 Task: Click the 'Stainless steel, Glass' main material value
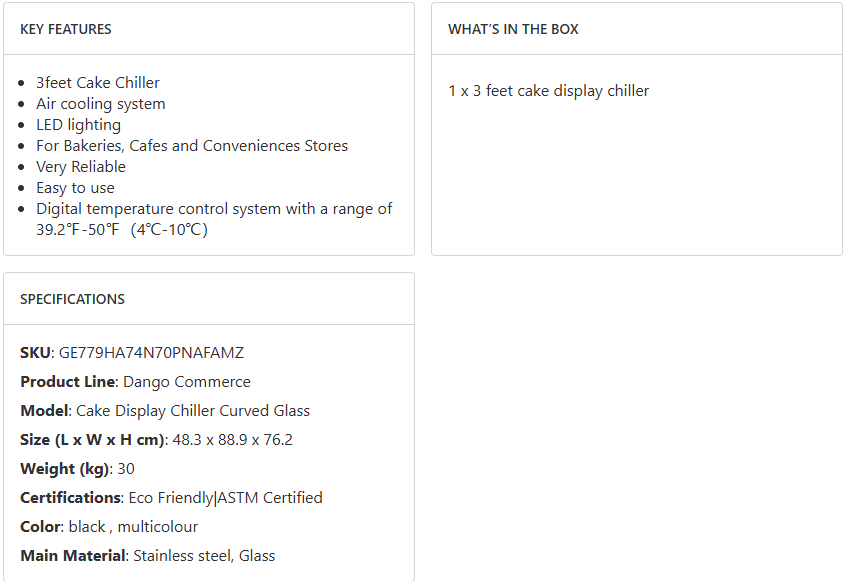tap(204, 556)
